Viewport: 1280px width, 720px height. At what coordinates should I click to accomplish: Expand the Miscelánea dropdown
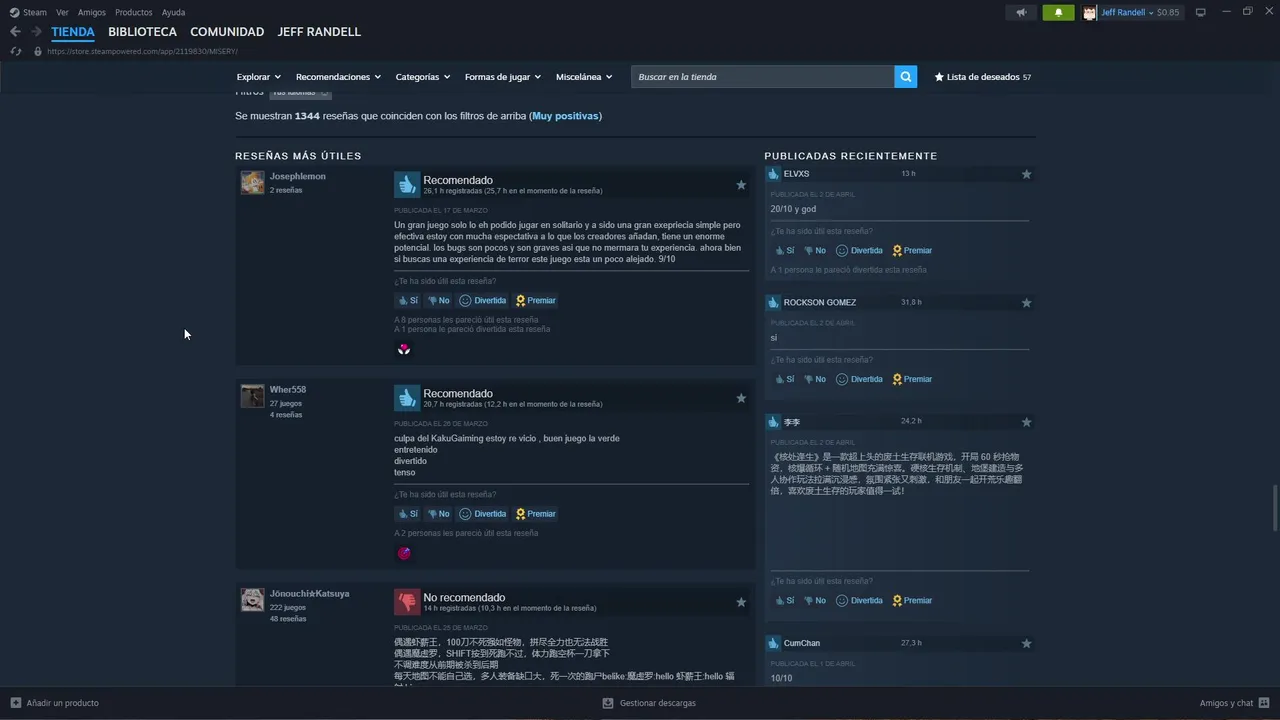click(x=584, y=77)
